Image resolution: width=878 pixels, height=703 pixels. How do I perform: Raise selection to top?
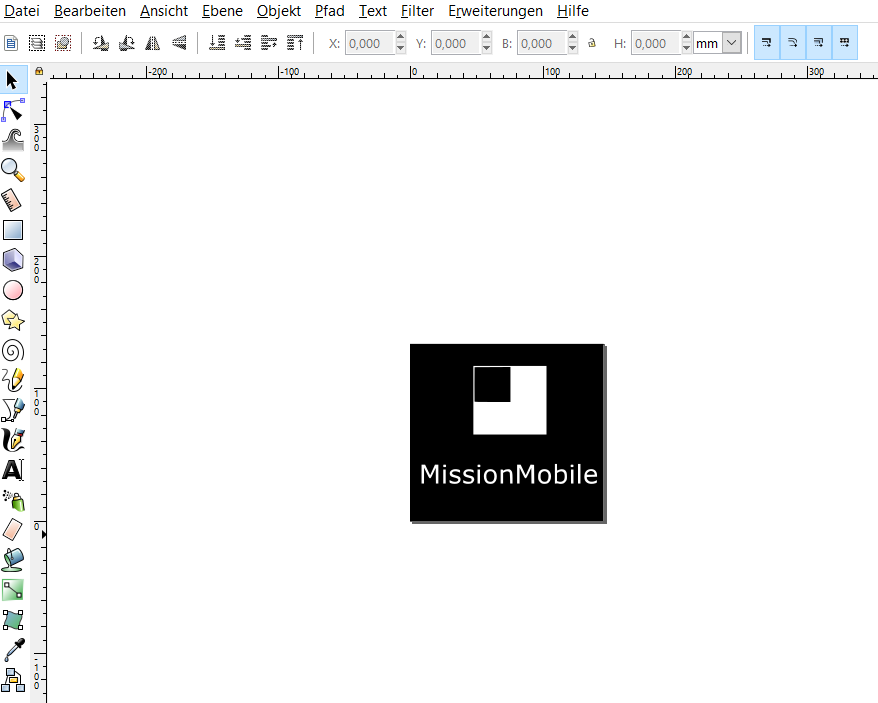295,43
